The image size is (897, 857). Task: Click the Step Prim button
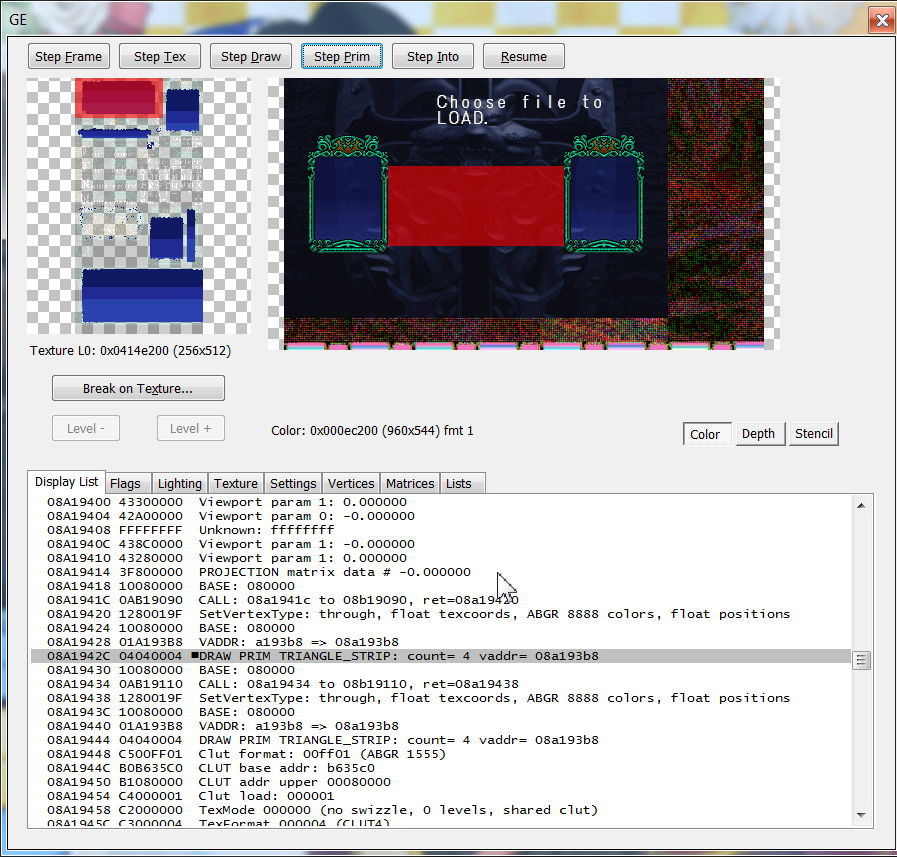pyautogui.click(x=342, y=56)
